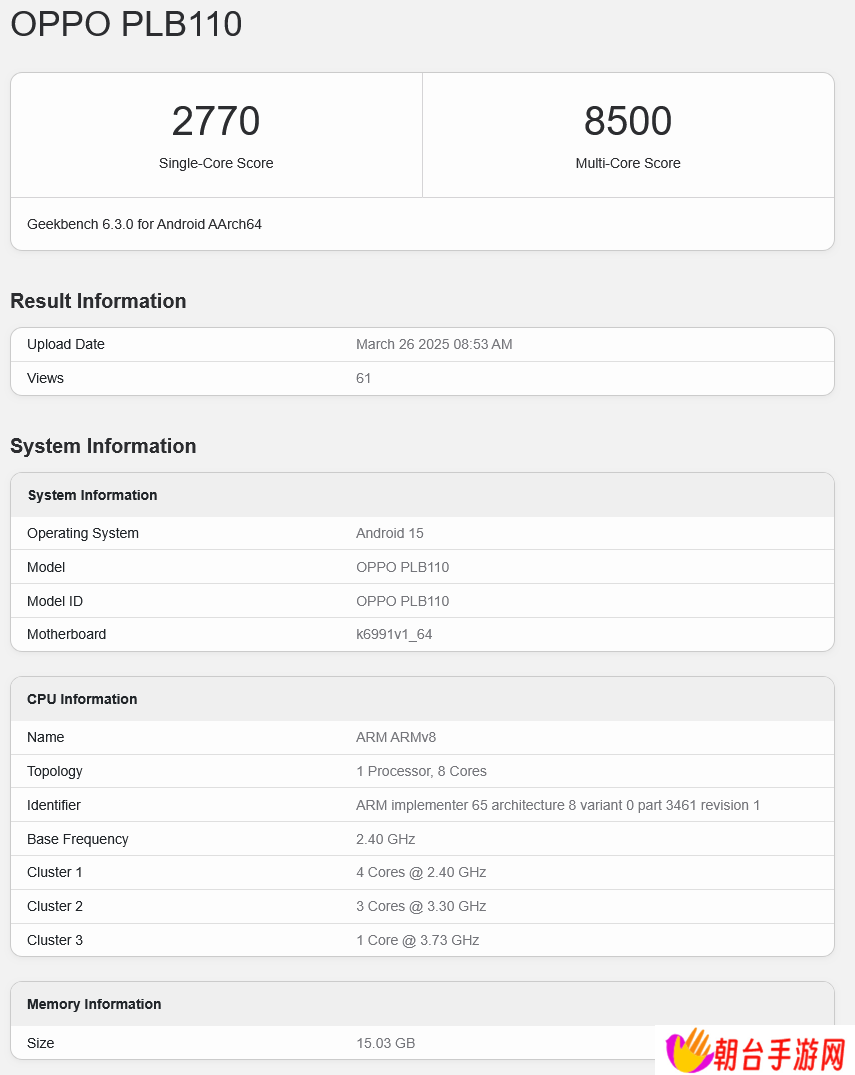Screen dimensions: 855x1075
Task: Click the Result Information heading
Action: coord(98,301)
